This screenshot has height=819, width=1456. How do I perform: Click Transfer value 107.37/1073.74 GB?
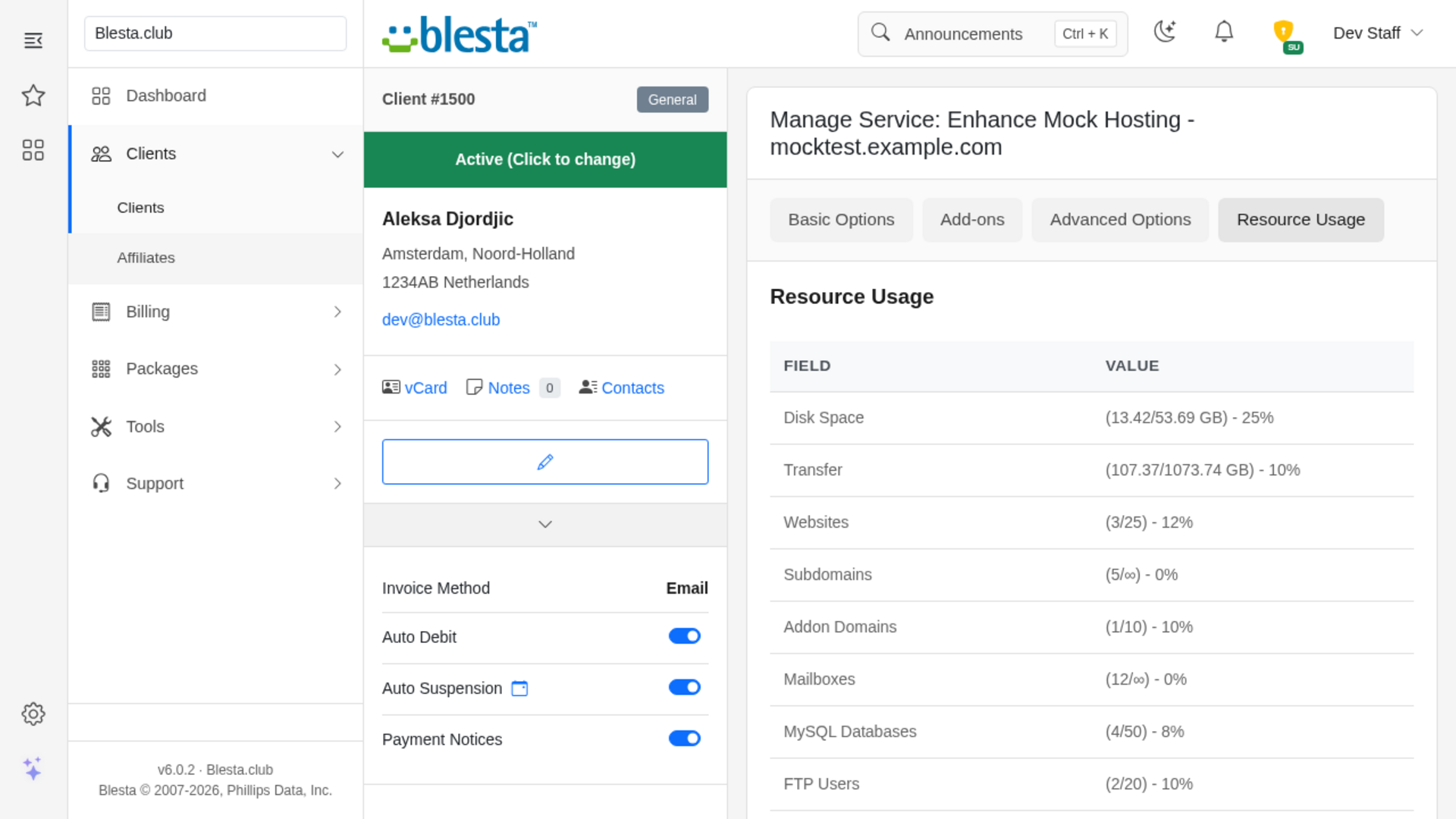click(x=1202, y=470)
